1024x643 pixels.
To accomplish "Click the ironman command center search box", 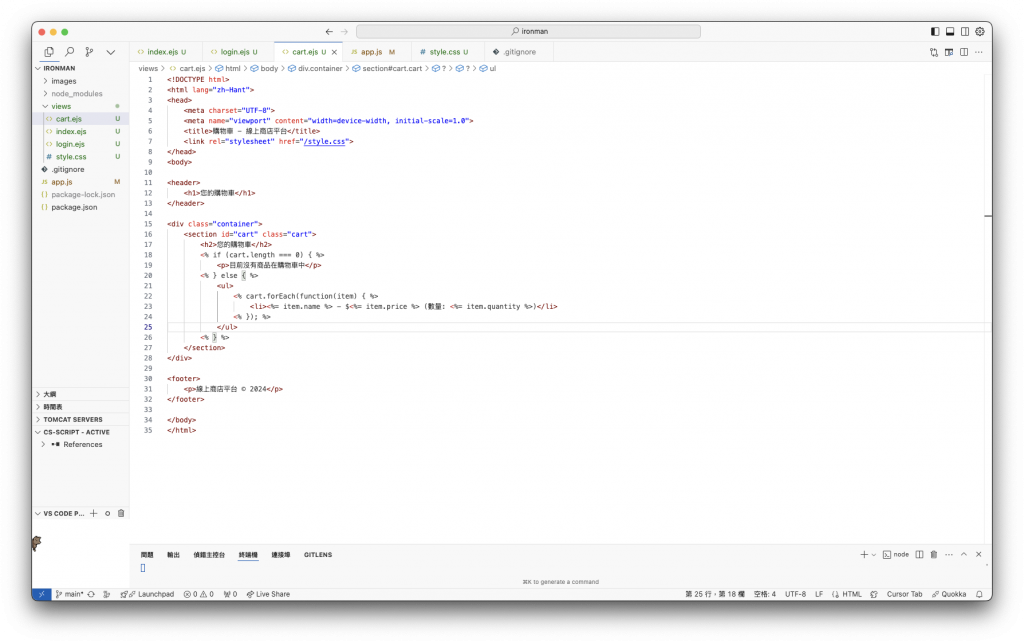I will (528, 31).
